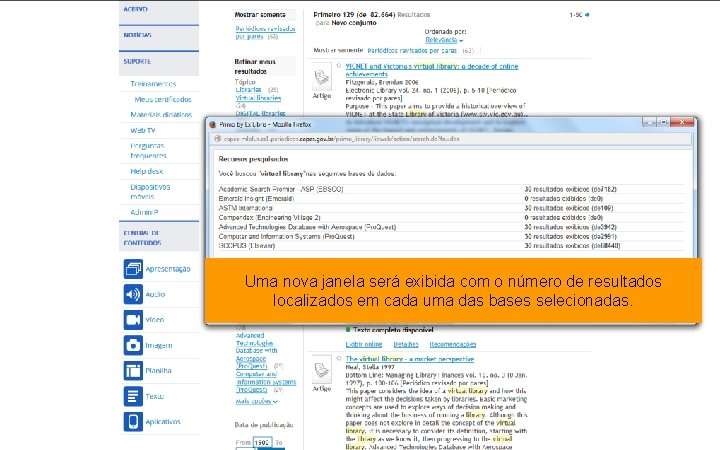Click the site identity icon in the popup address bar
The image size is (720, 450).
[x=218, y=138]
